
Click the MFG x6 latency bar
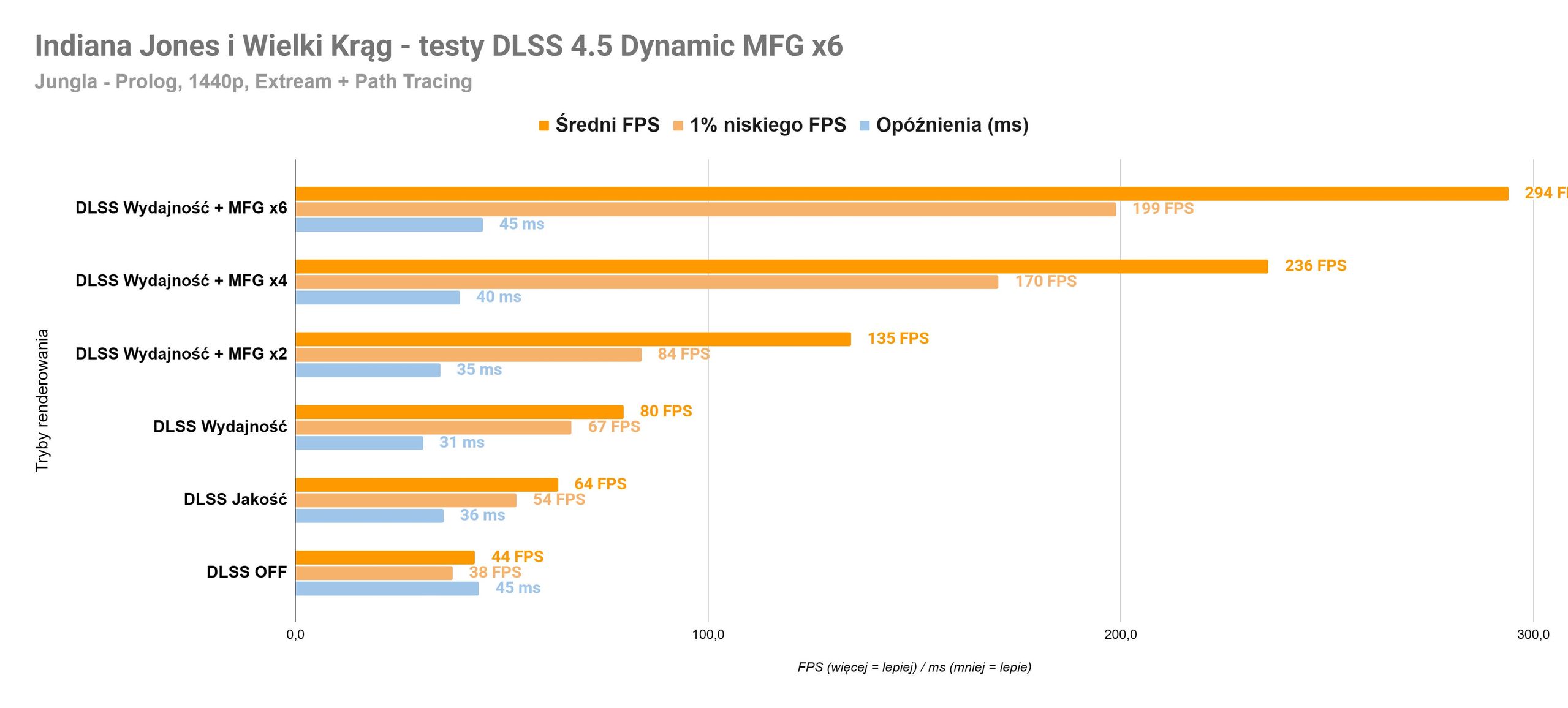click(389, 225)
